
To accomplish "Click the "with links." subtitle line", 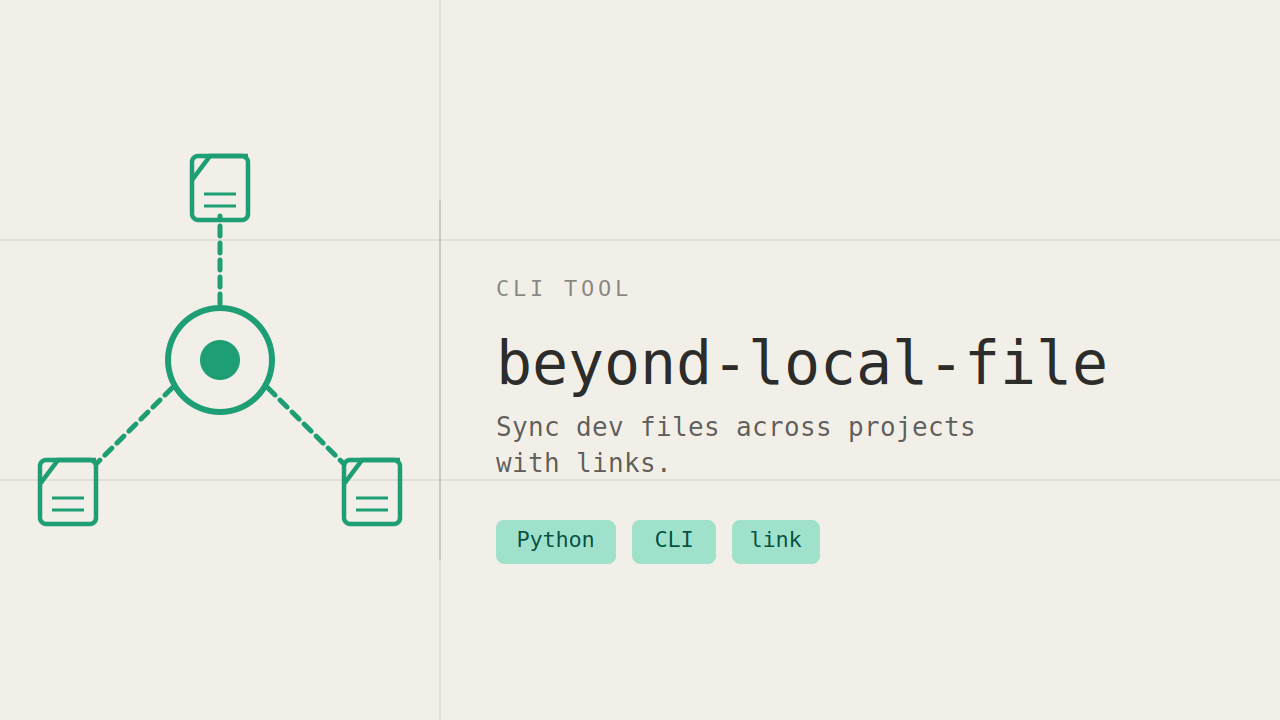I will click(x=583, y=463).
